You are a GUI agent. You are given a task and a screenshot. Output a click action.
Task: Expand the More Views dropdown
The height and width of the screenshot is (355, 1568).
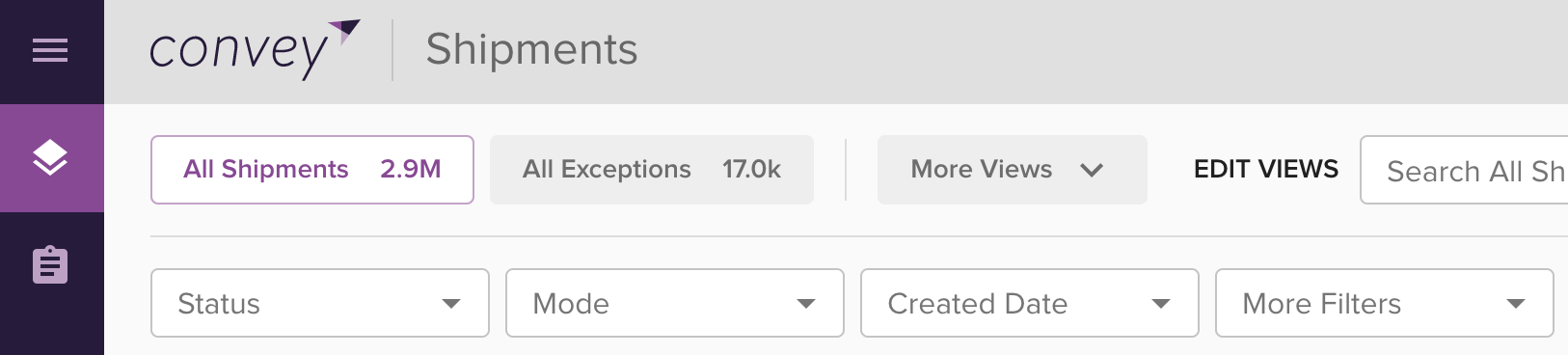pyautogui.click(x=1013, y=170)
